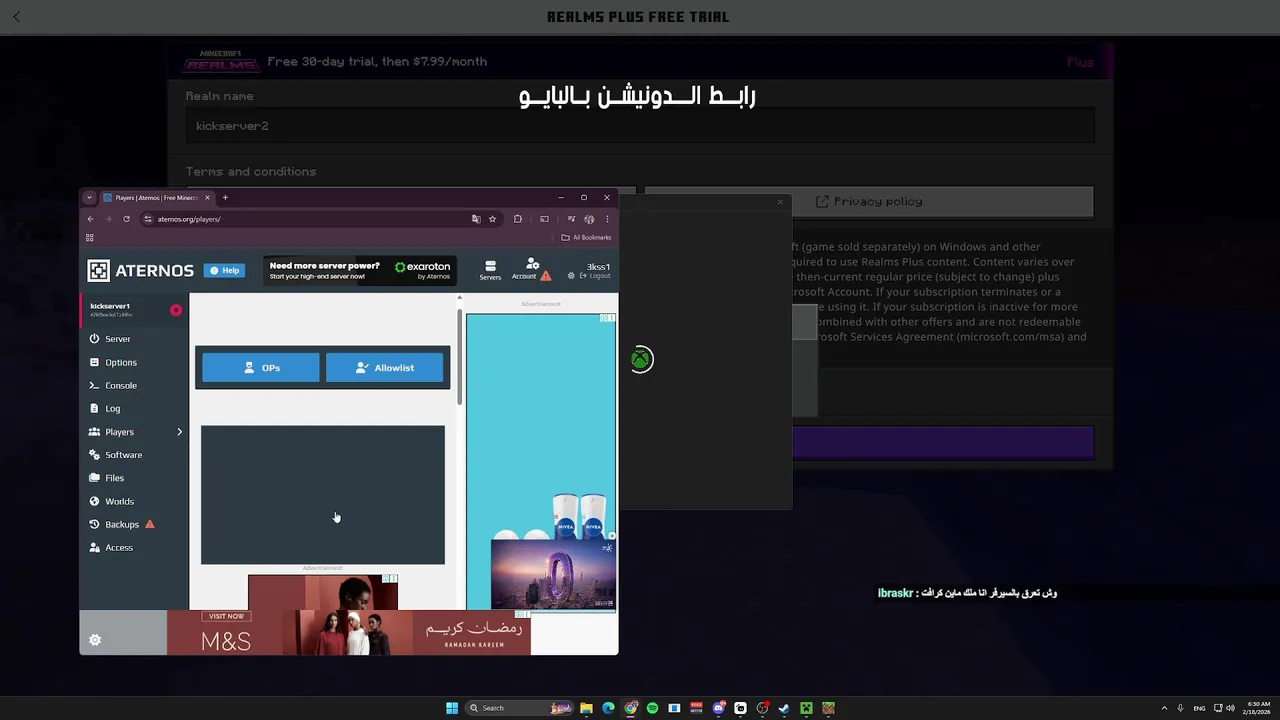The width and height of the screenshot is (1280, 720).
Task: Open the Chrome apps grid shortcut
Action: tap(90, 238)
